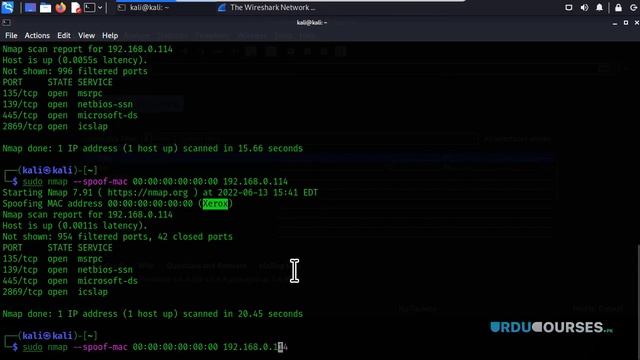Click 'Host is up (0.0055s latency)' line
640x360 pixels.
tap(75, 60)
